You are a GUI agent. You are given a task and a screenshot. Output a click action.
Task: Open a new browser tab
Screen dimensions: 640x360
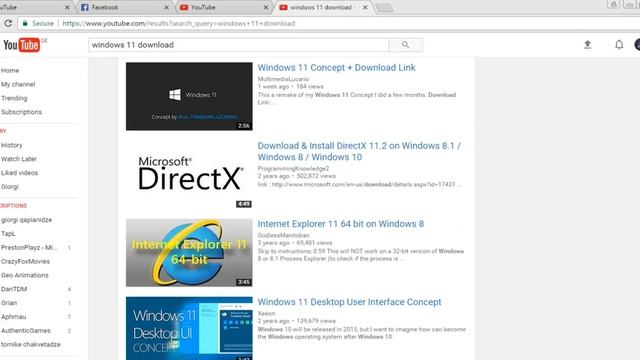click(384, 8)
